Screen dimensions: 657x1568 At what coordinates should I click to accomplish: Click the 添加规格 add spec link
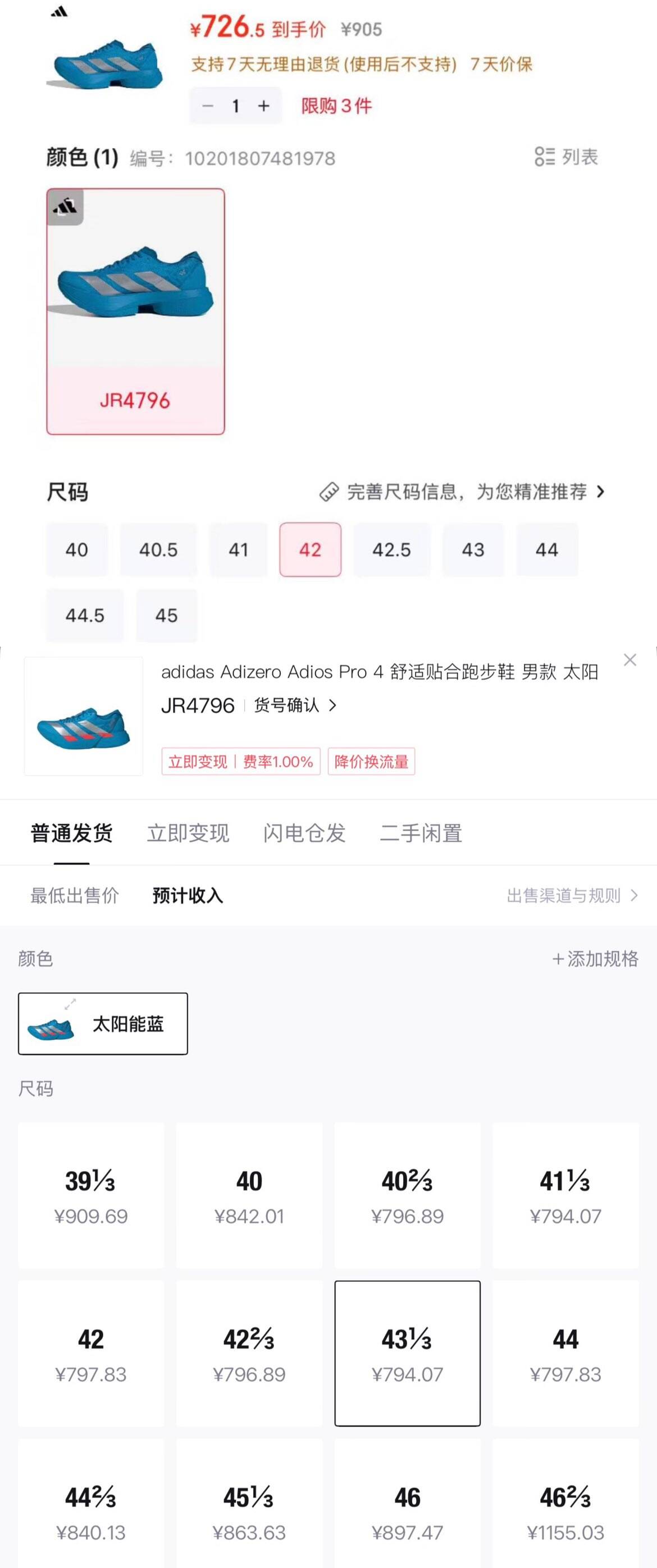595,959
